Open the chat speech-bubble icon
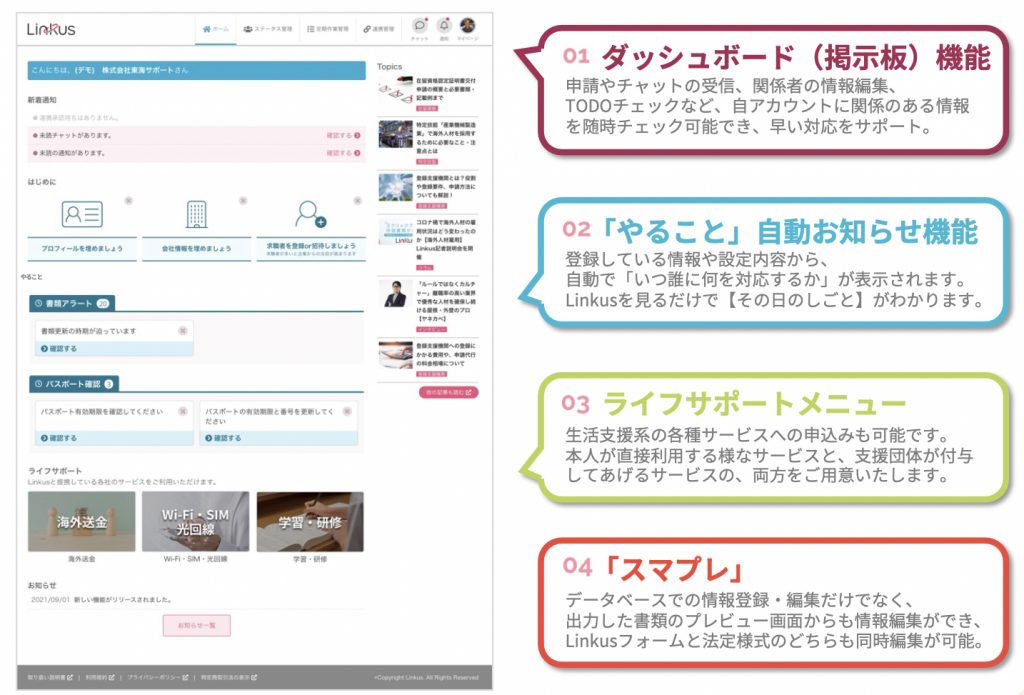The width and height of the screenshot is (1024, 695). [x=420, y=26]
